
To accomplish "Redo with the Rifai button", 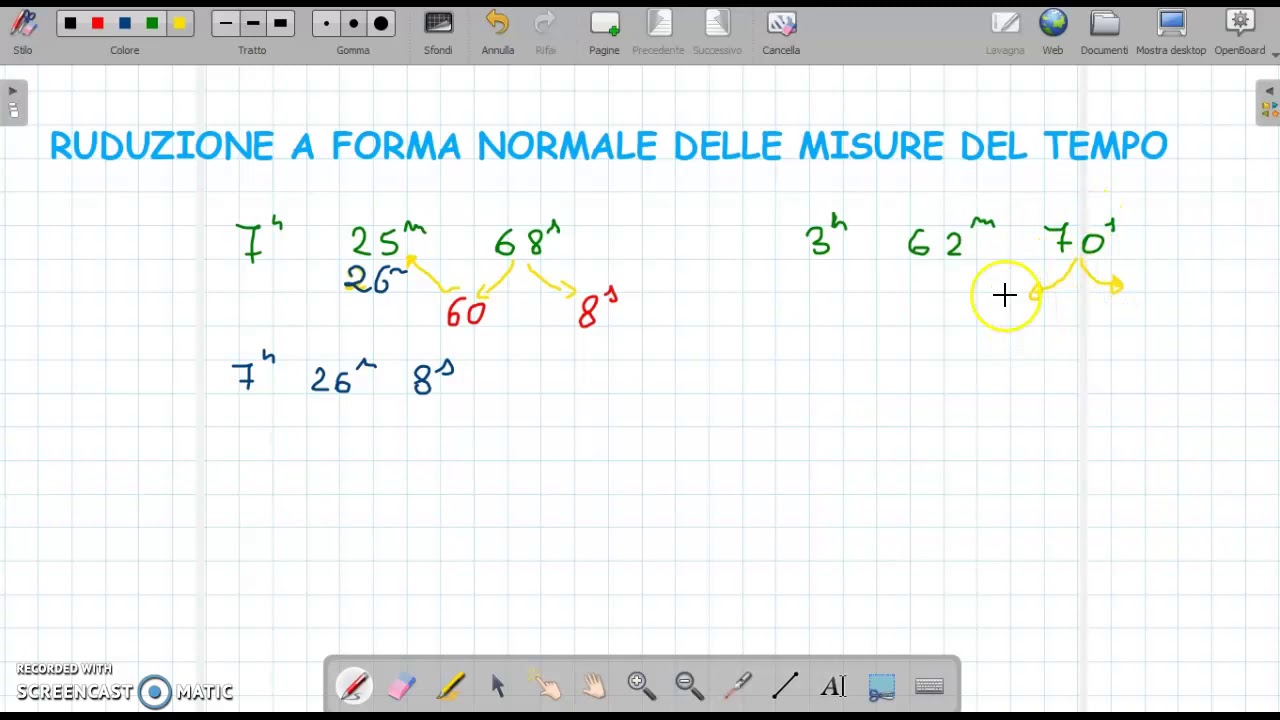I will click(545, 31).
